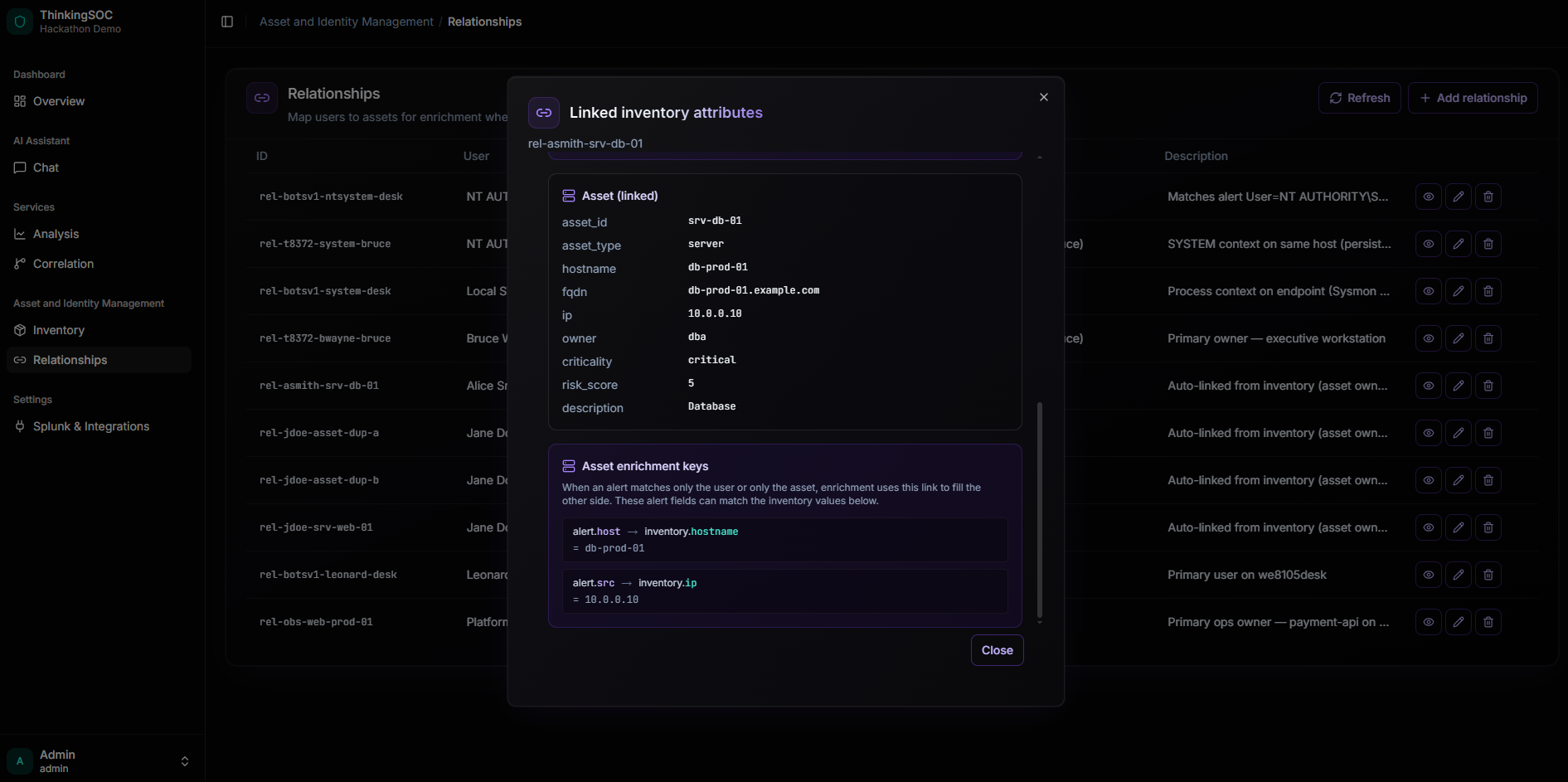
Task: Open the Chat assistant page
Action: 99,168
